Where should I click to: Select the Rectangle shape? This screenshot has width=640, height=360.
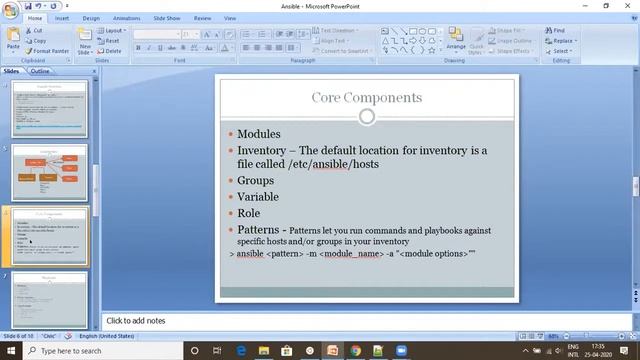413,31
